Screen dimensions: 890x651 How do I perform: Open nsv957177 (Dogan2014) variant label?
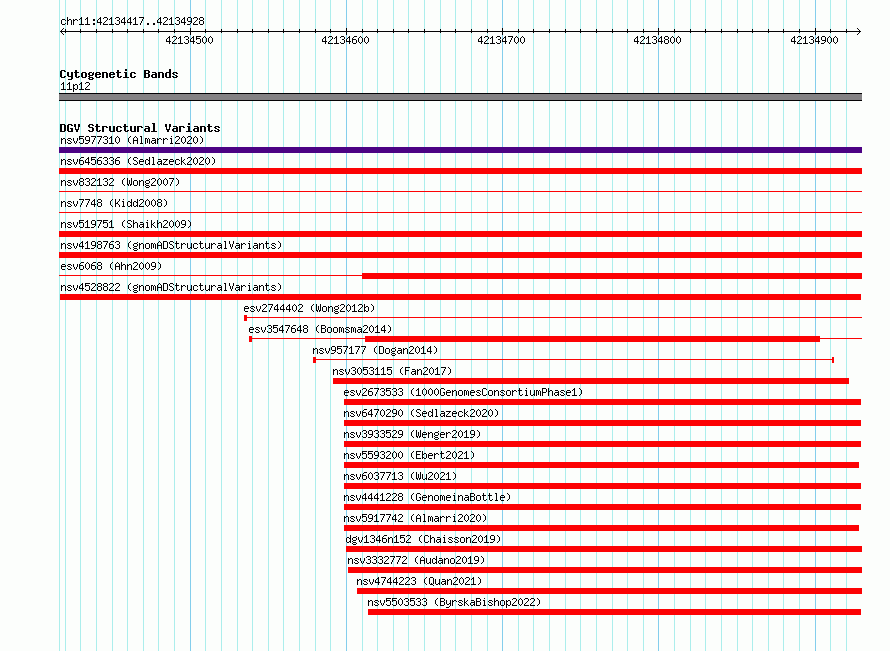pos(375,350)
